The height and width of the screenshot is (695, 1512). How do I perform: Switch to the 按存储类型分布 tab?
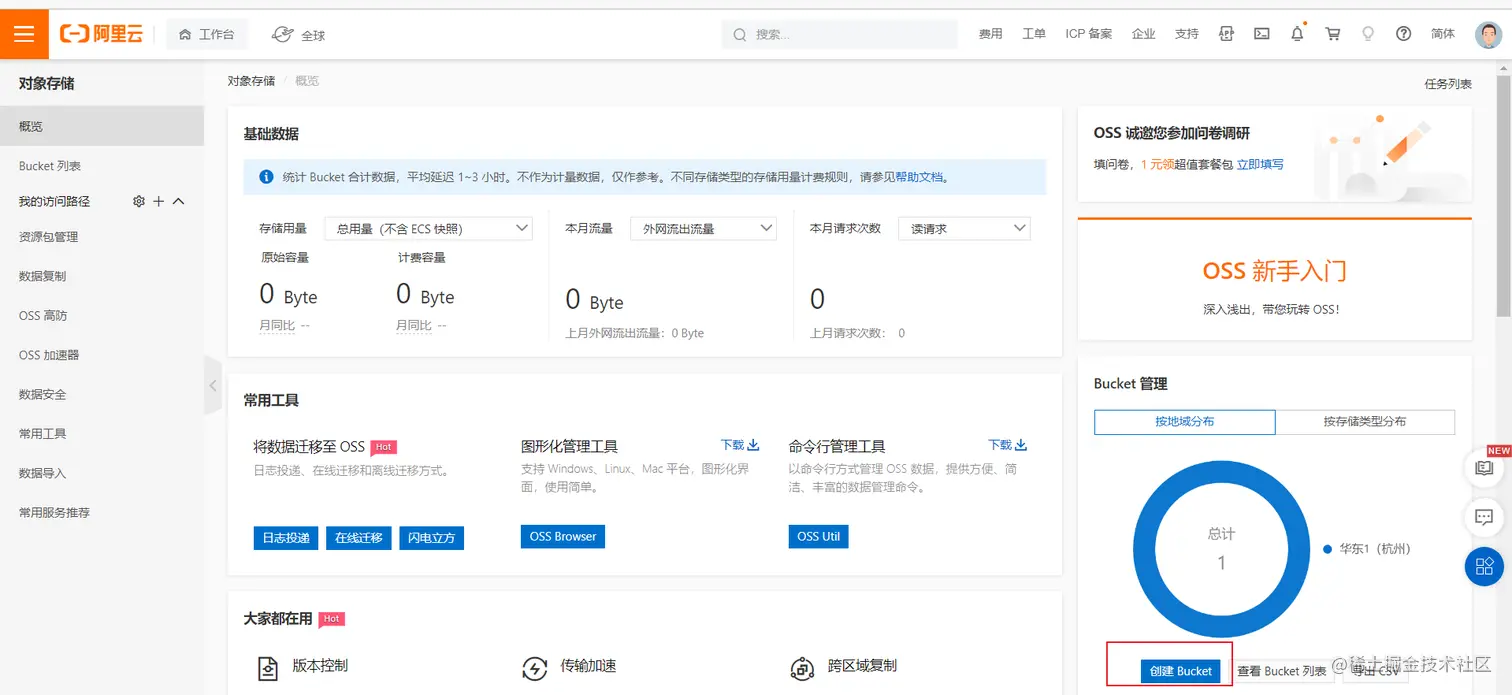1365,422
